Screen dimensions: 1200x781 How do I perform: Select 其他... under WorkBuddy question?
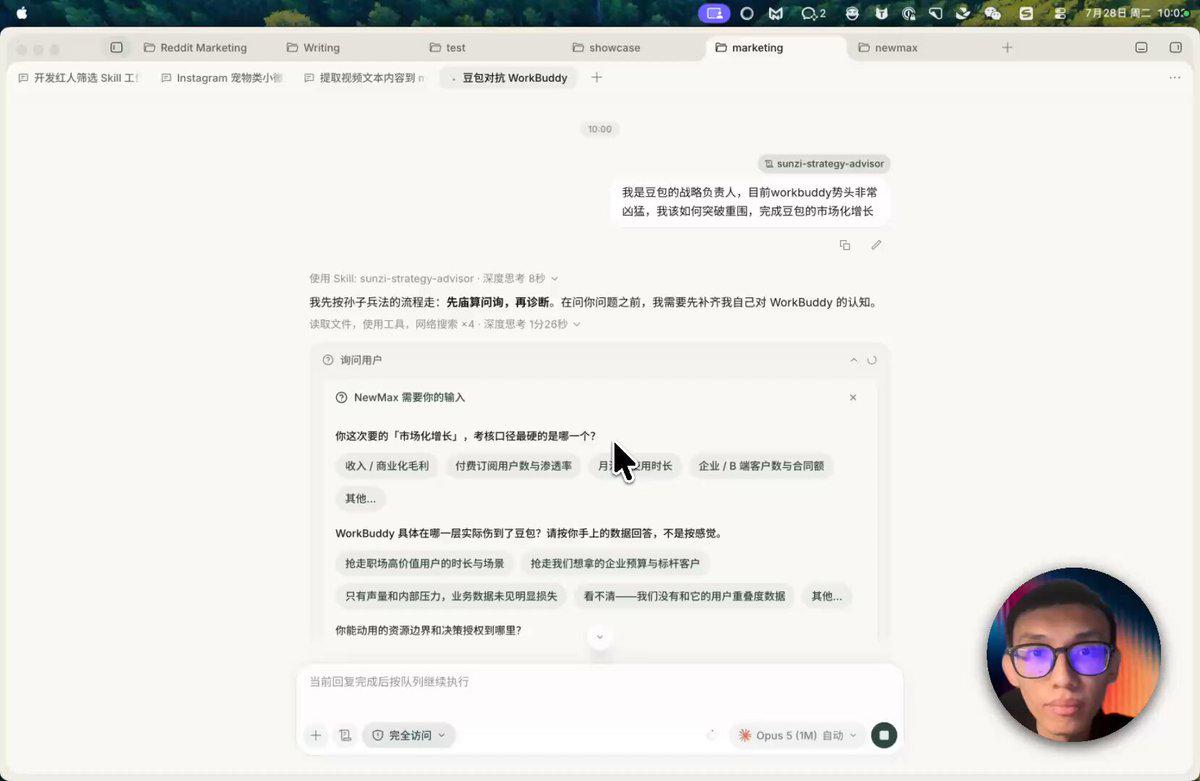tap(826, 596)
